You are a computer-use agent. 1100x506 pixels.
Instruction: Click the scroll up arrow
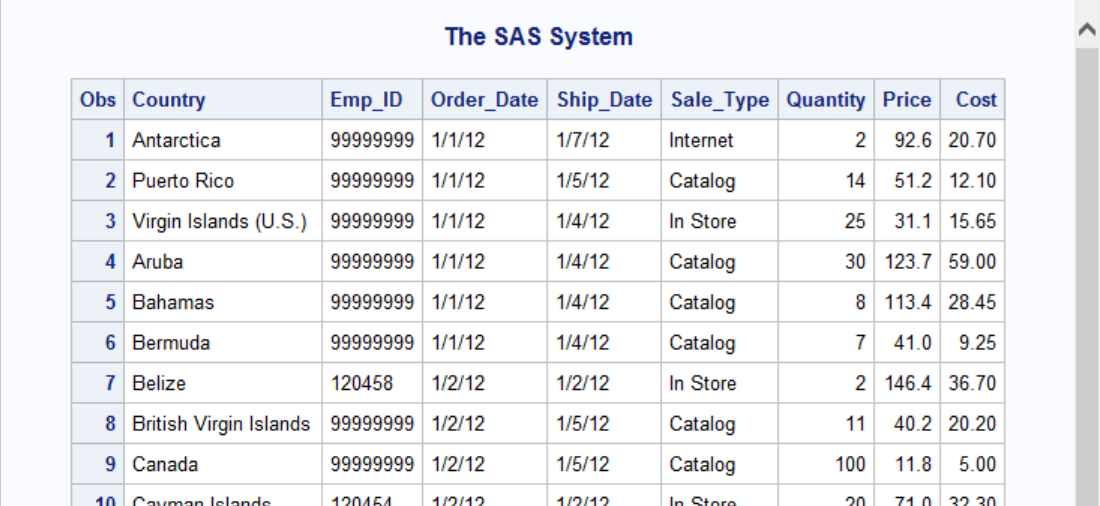tap(1087, 30)
